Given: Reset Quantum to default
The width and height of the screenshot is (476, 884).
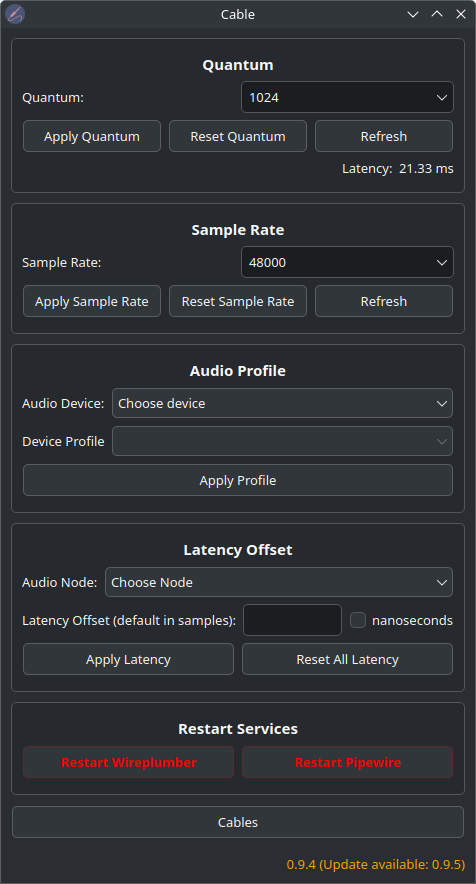Looking at the screenshot, I should (x=238, y=136).
